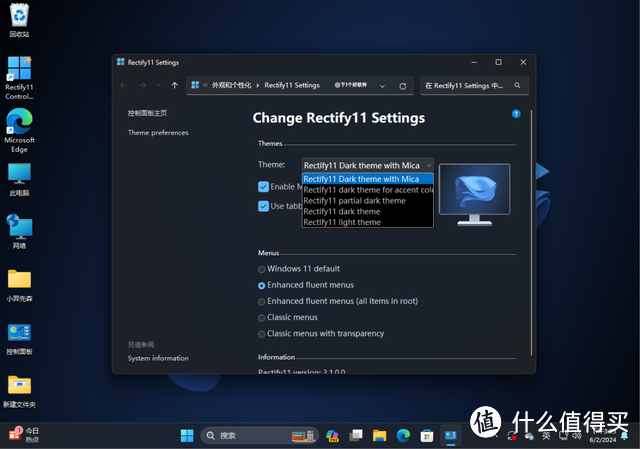Screen dimensions: 640x449
Task: Click the Windows Start button
Action: point(187,436)
